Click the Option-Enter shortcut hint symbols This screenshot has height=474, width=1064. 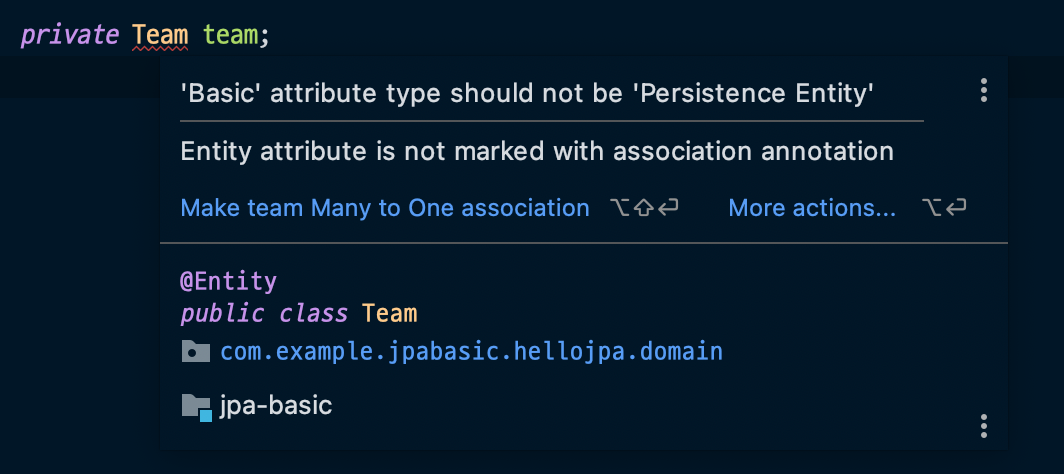tap(944, 208)
